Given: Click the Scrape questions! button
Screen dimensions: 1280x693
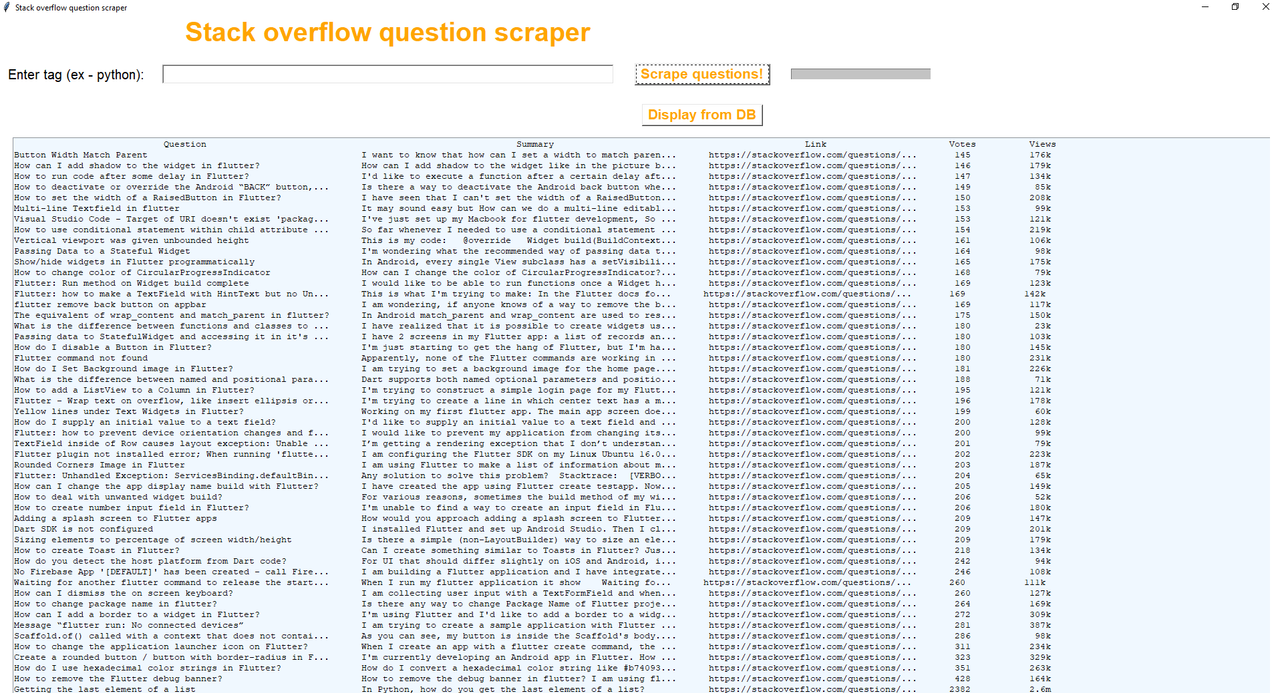Looking at the screenshot, I should (x=702, y=74).
